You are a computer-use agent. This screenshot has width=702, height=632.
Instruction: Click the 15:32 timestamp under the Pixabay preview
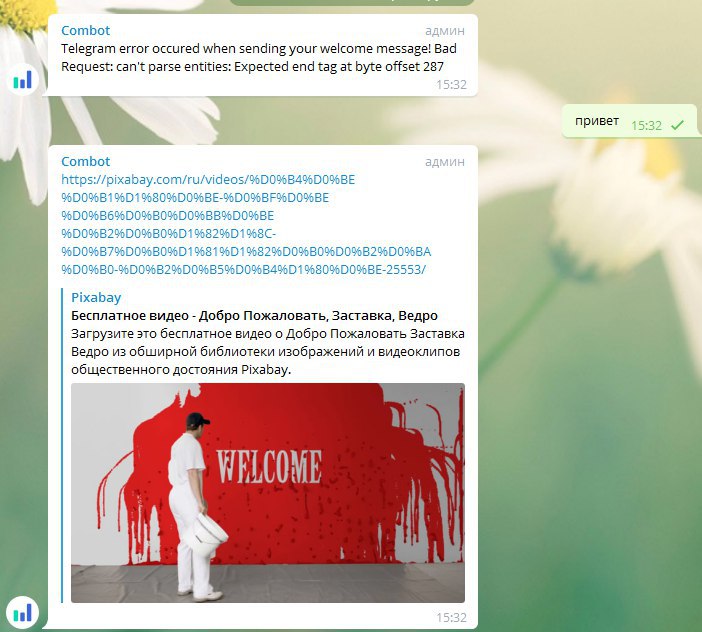pyautogui.click(x=451, y=618)
